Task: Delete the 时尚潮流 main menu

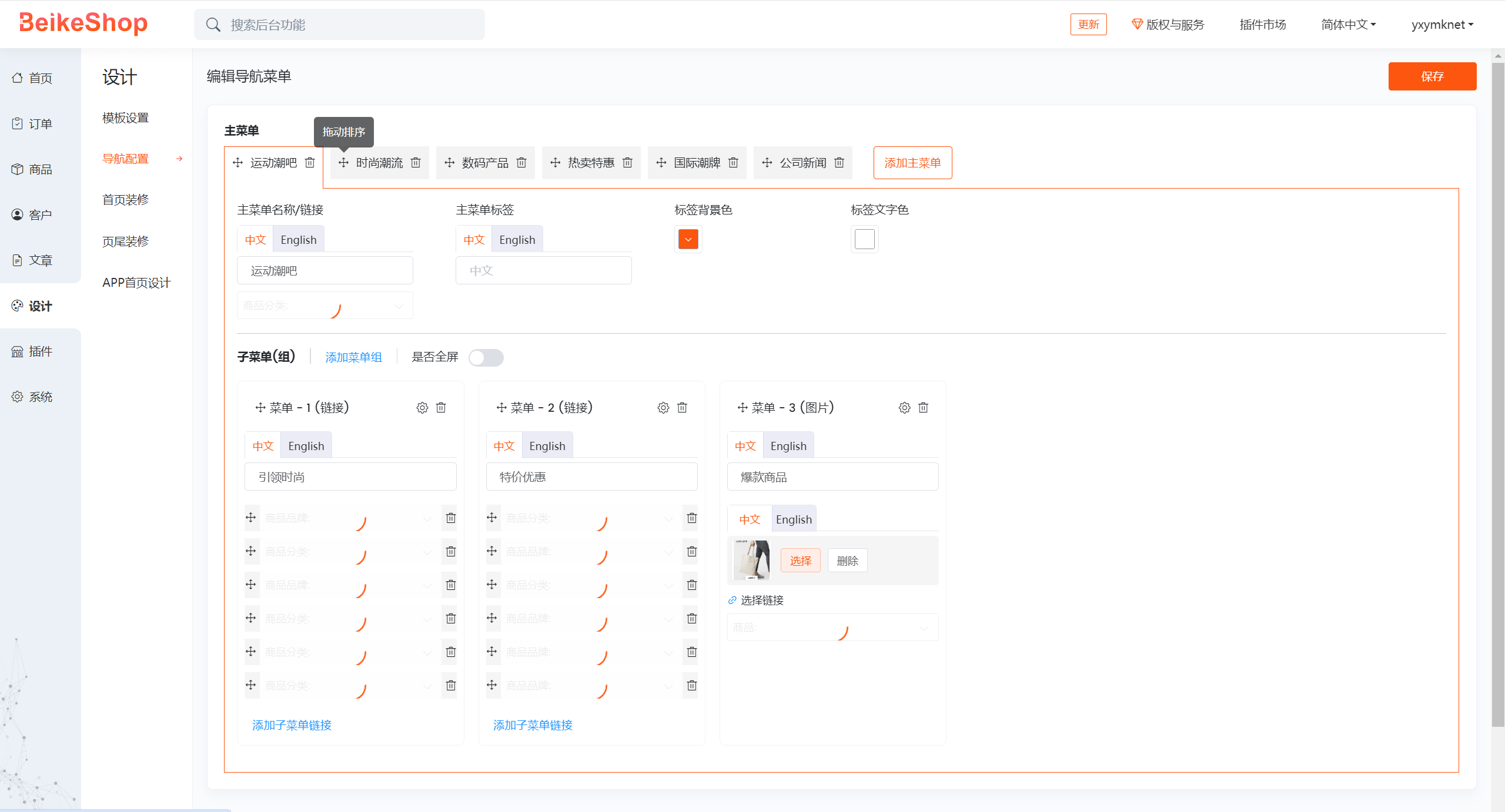Action: coord(416,163)
